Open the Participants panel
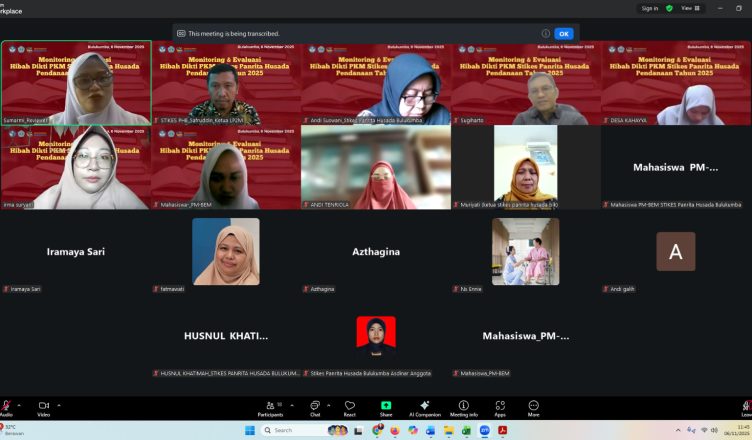This screenshot has height=440, width=752. (270, 408)
